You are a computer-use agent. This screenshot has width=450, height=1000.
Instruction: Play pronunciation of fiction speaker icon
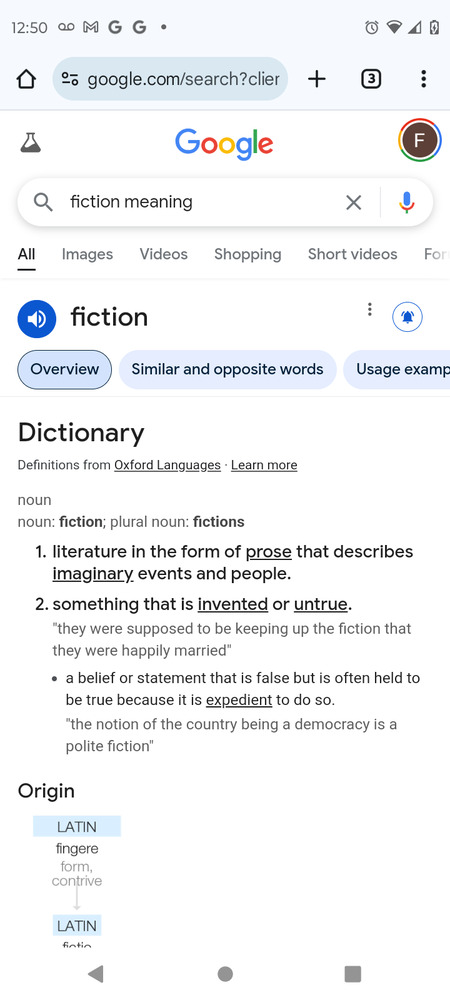(37, 318)
